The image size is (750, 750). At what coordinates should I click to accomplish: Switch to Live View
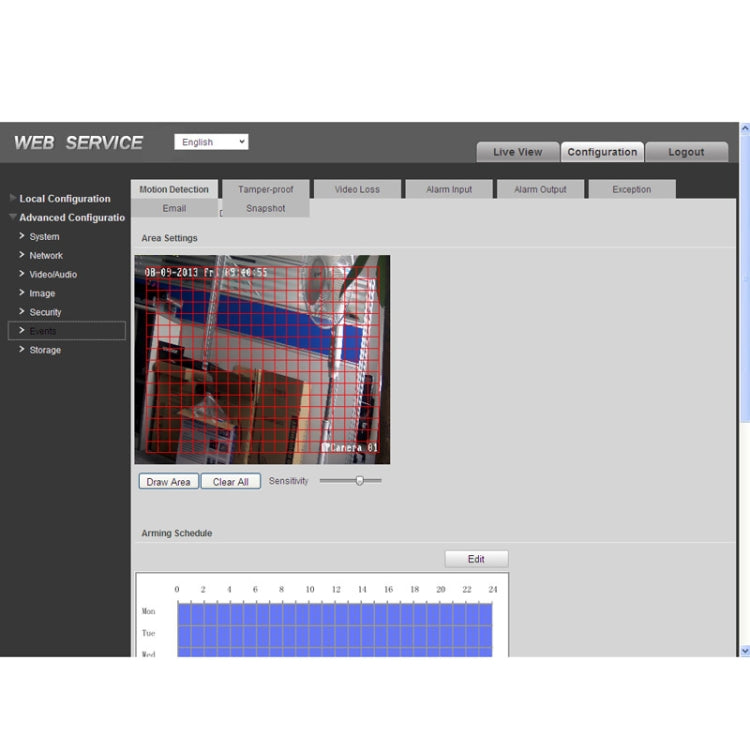(518, 152)
